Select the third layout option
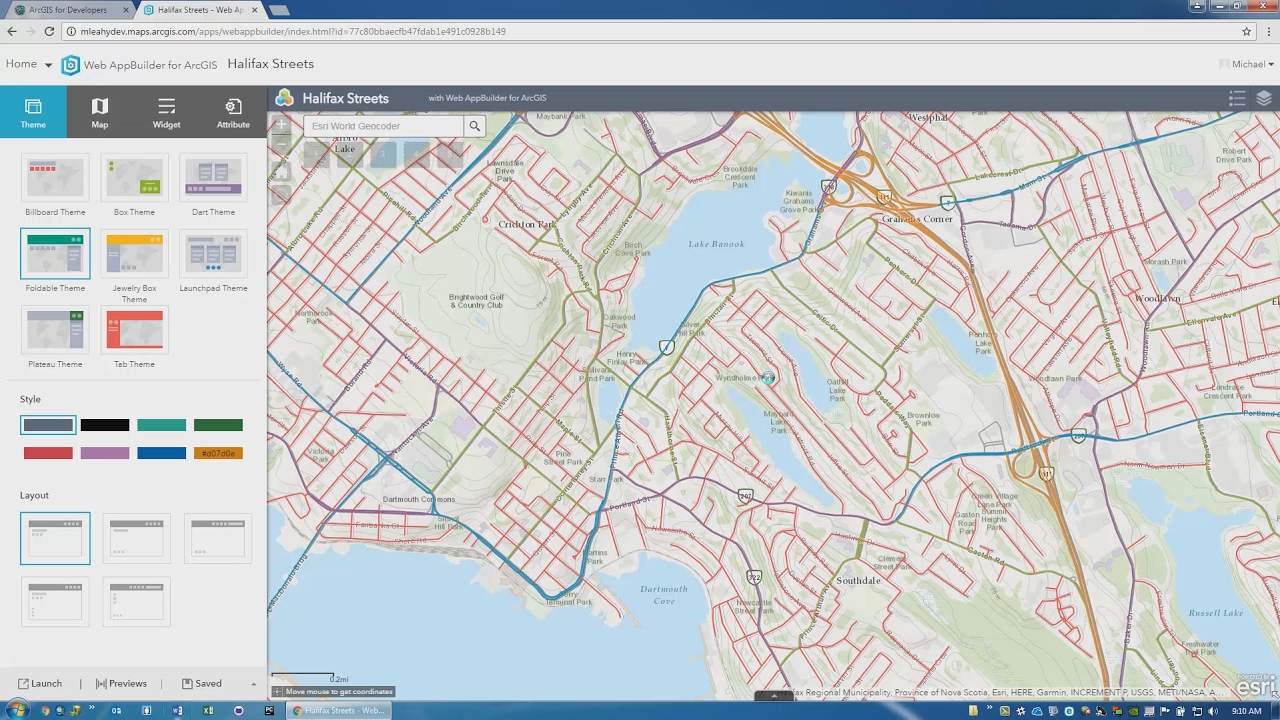This screenshot has height=720, width=1280. pos(218,538)
